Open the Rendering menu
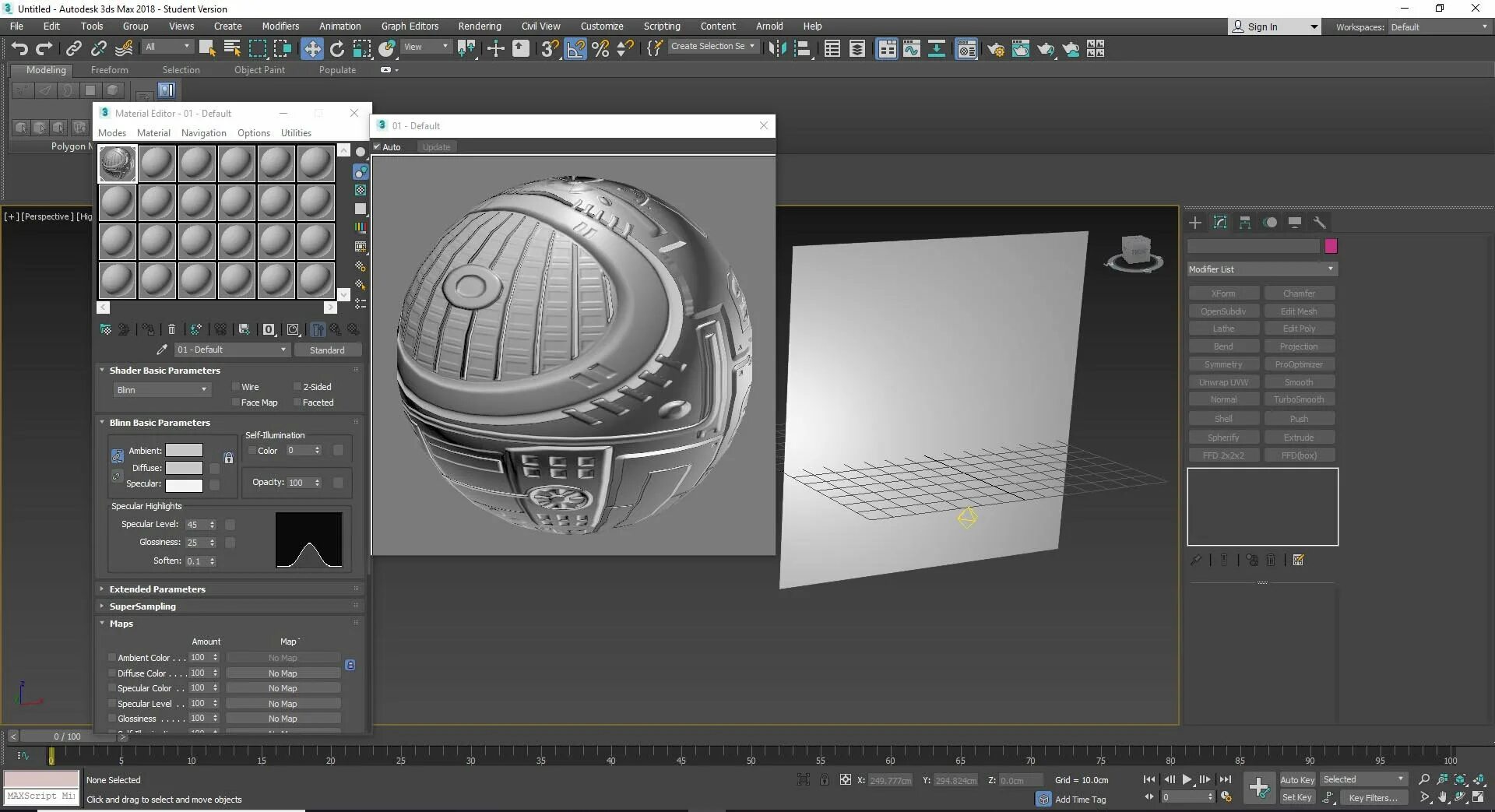This screenshot has width=1495, height=812. 480,26
